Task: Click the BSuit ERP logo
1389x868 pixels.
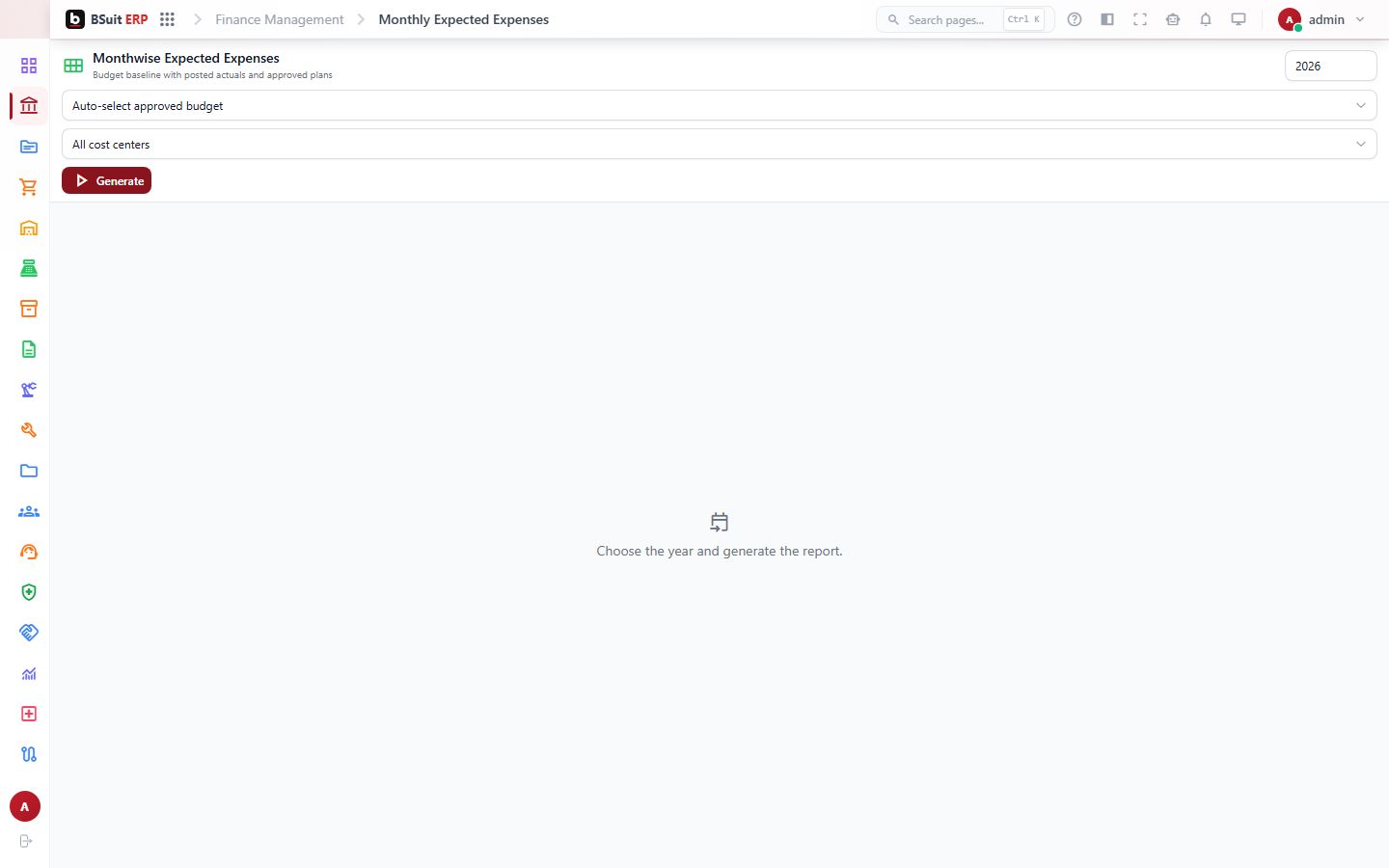Action: coord(107,19)
